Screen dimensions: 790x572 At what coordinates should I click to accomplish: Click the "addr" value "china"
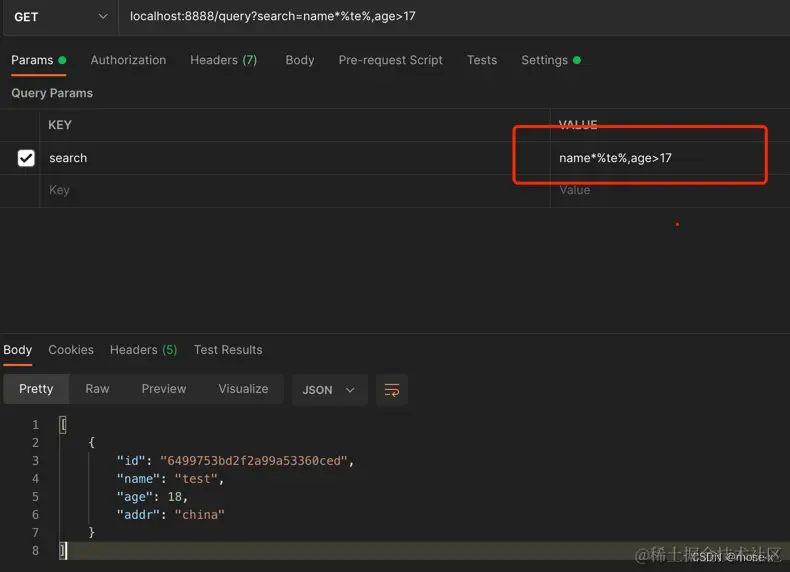pyautogui.click(x=200, y=515)
